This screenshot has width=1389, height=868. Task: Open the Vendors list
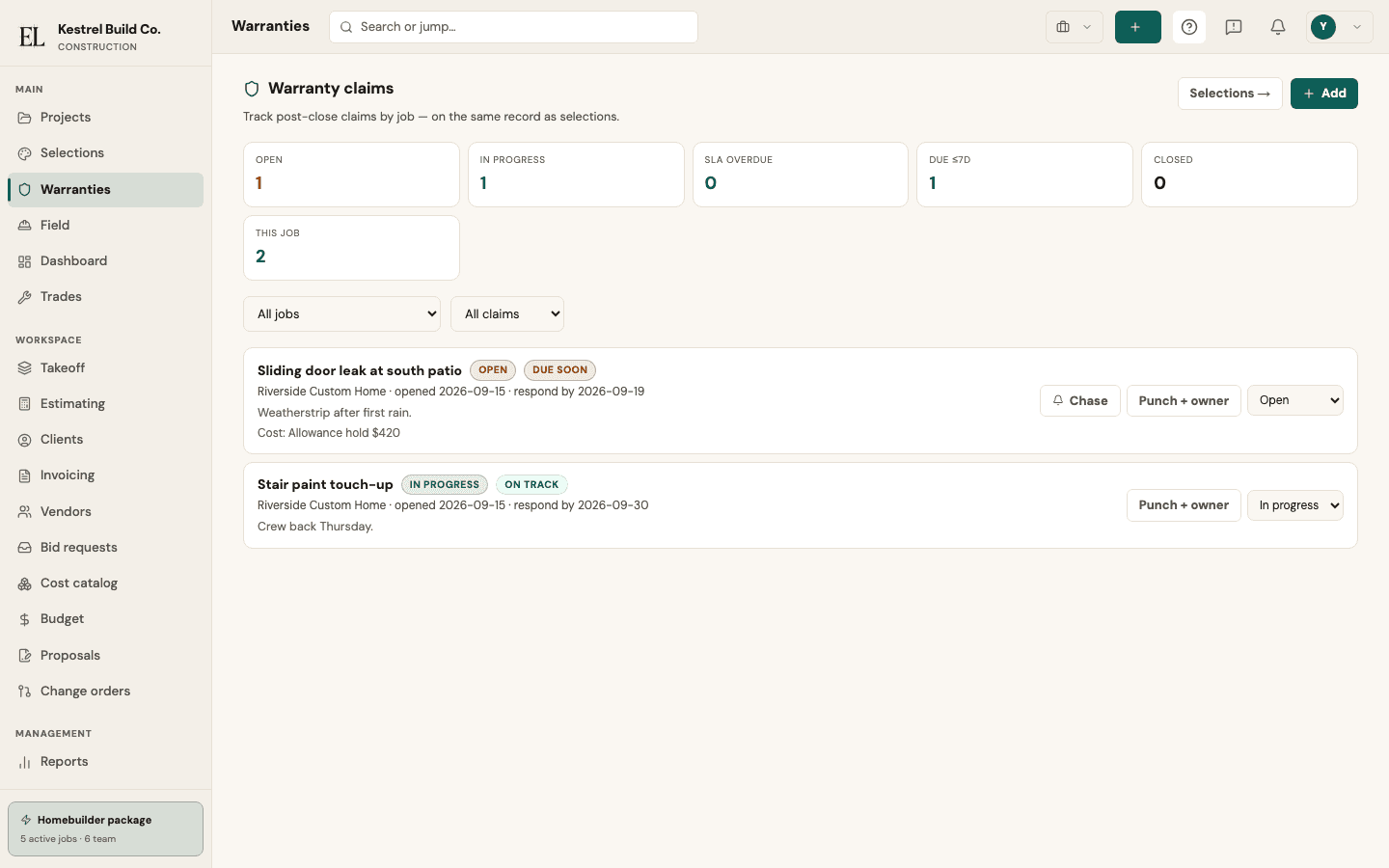click(x=106, y=512)
